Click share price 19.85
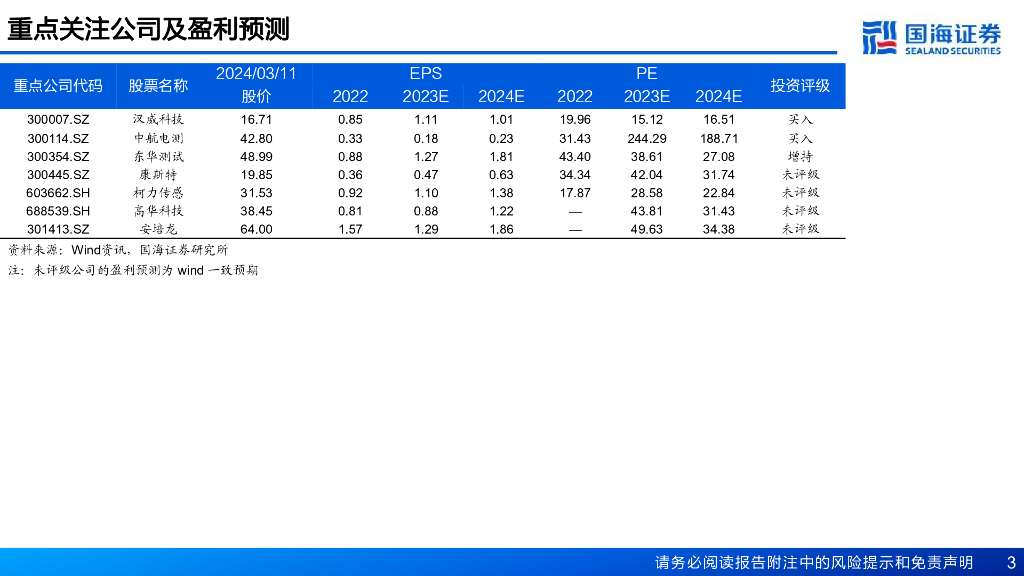The width and height of the screenshot is (1024, 576). (x=256, y=175)
